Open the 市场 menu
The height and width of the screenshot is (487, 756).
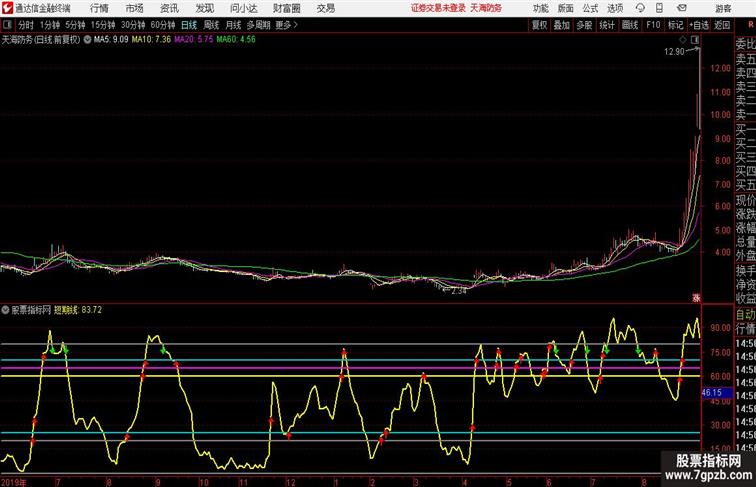click(134, 8)
